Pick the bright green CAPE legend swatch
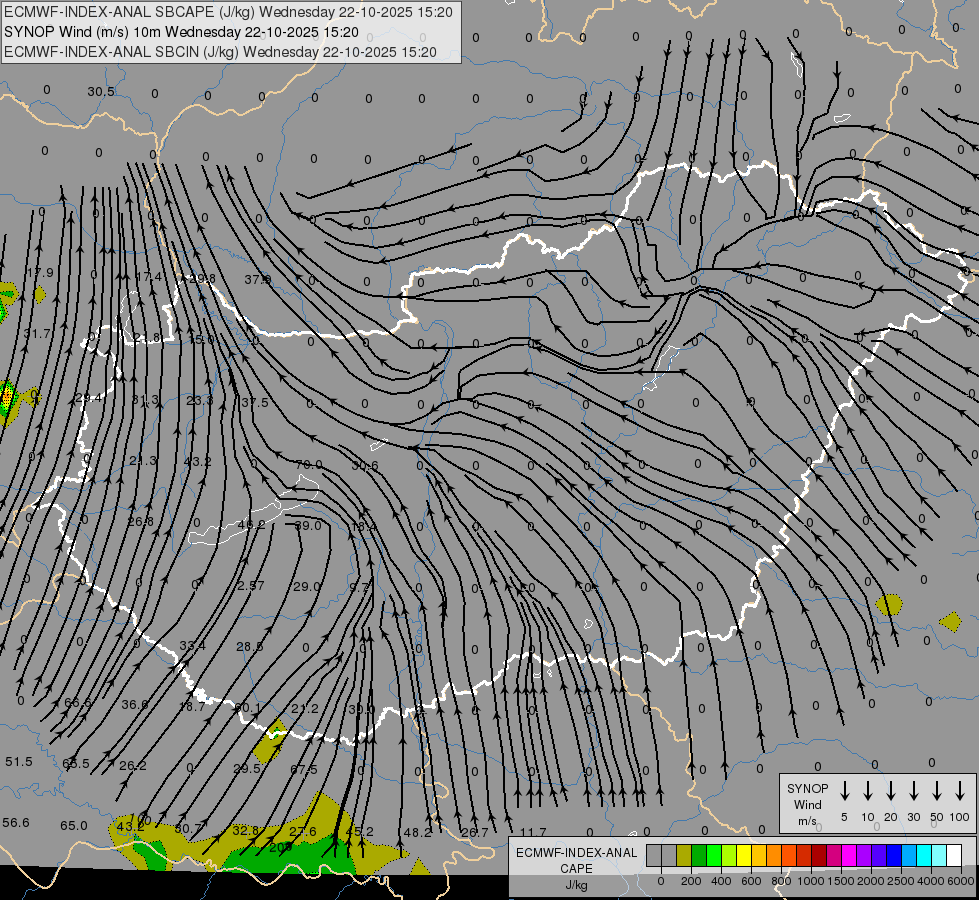The height and width of the screenshot is (900, 979). [714, 856]
